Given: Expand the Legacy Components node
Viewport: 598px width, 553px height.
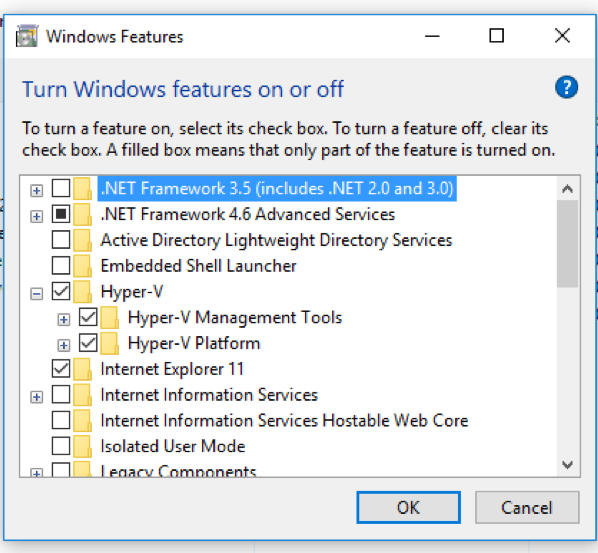Looking at the screenshot, I should [37, 473].
